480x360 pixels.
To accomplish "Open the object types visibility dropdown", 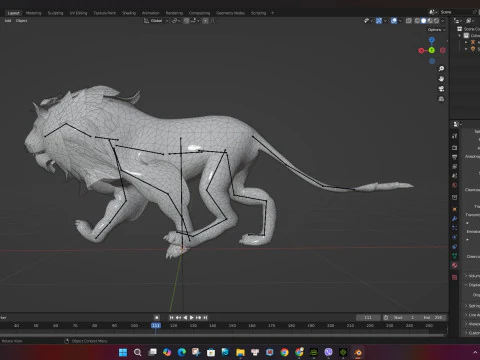I will pos(368,21).
